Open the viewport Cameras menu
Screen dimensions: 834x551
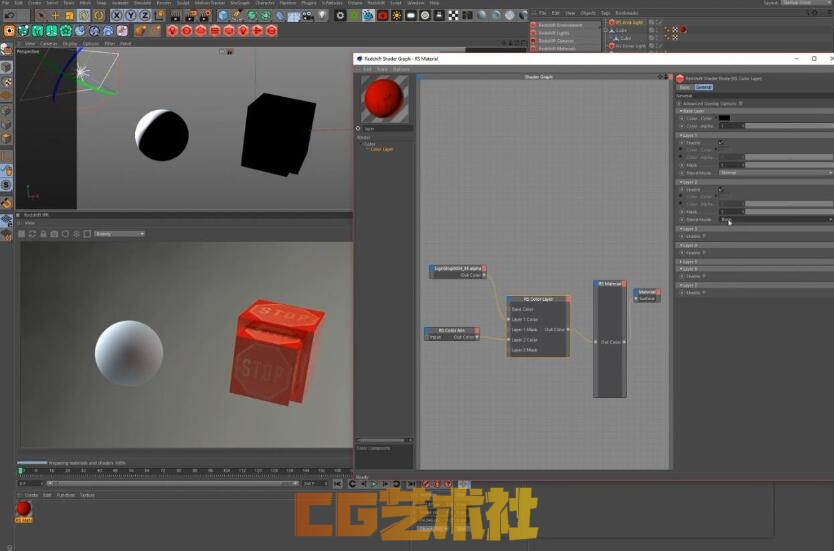(x=48, y=44)
